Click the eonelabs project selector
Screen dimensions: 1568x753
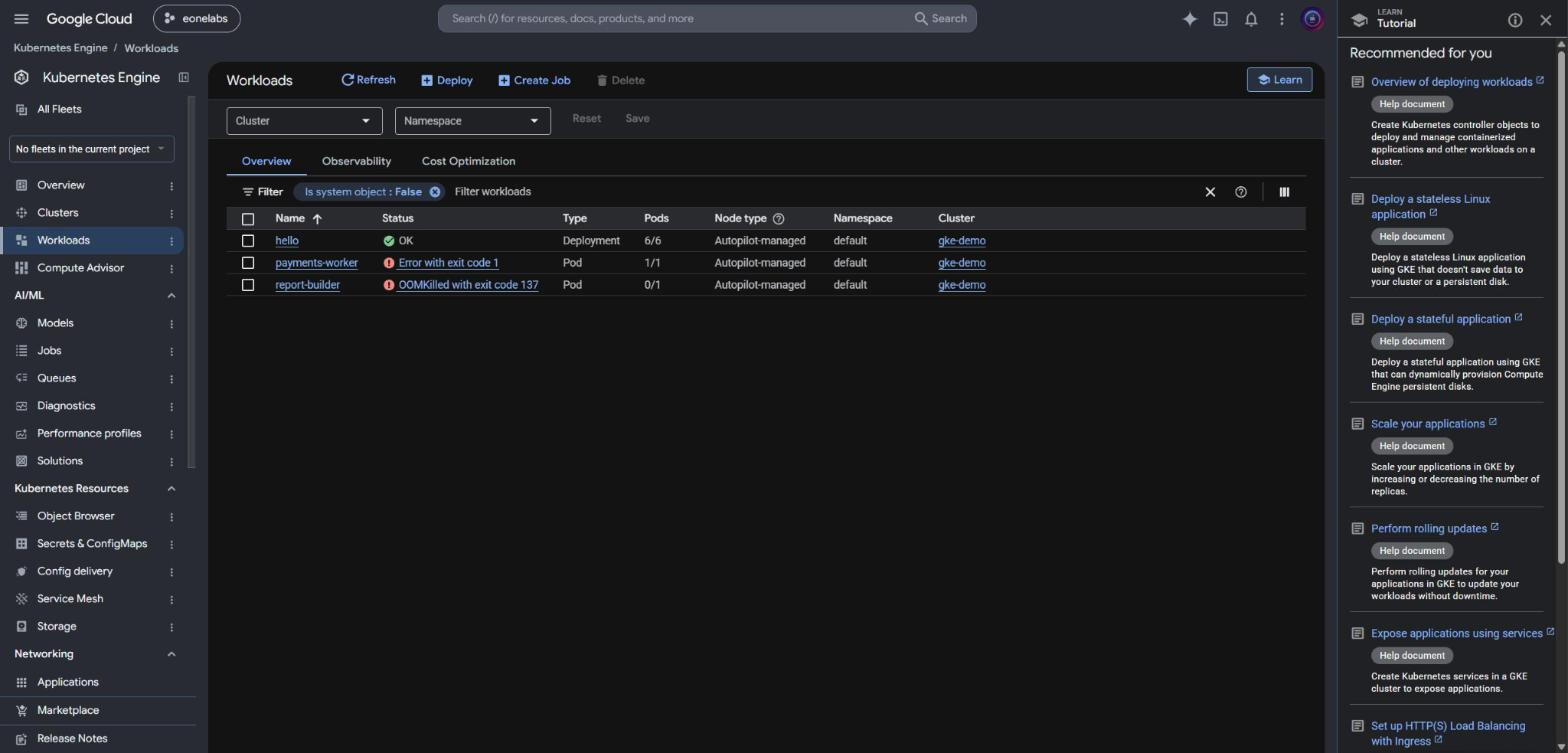click(x=196, y=19)
